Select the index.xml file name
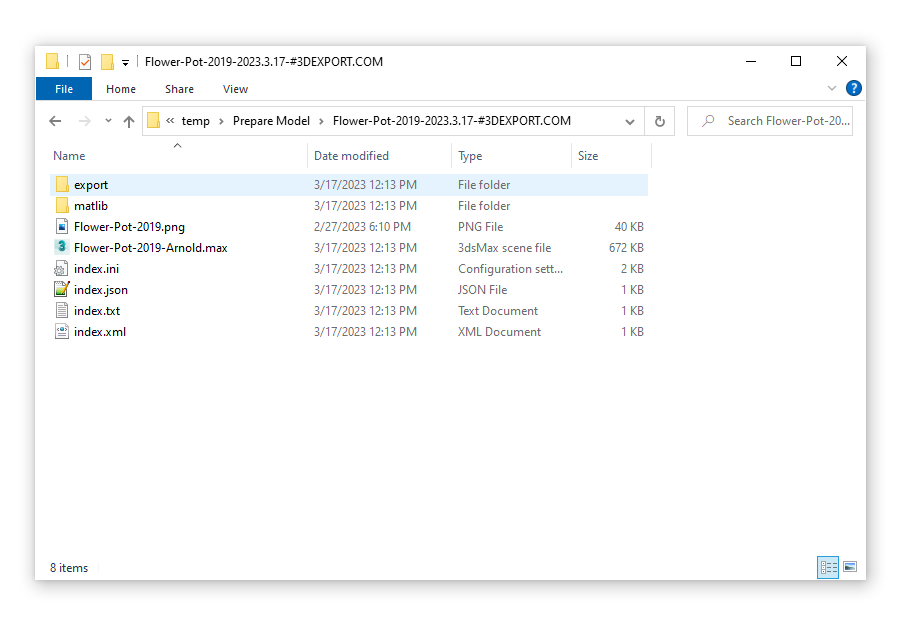Screen dimensions: 901x627 click(100, 332)
